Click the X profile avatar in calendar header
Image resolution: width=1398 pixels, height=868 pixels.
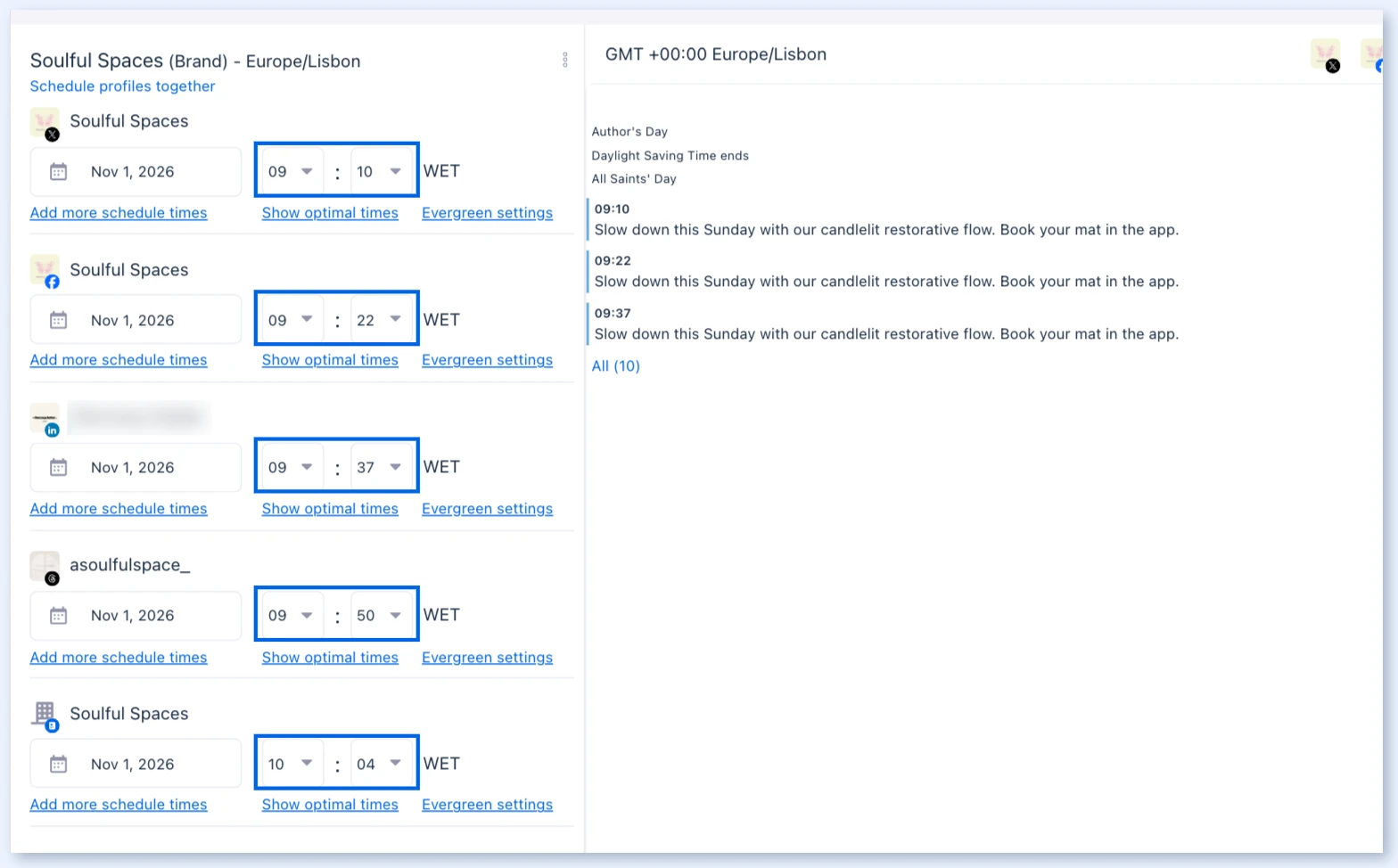[x=1325, y=55]
